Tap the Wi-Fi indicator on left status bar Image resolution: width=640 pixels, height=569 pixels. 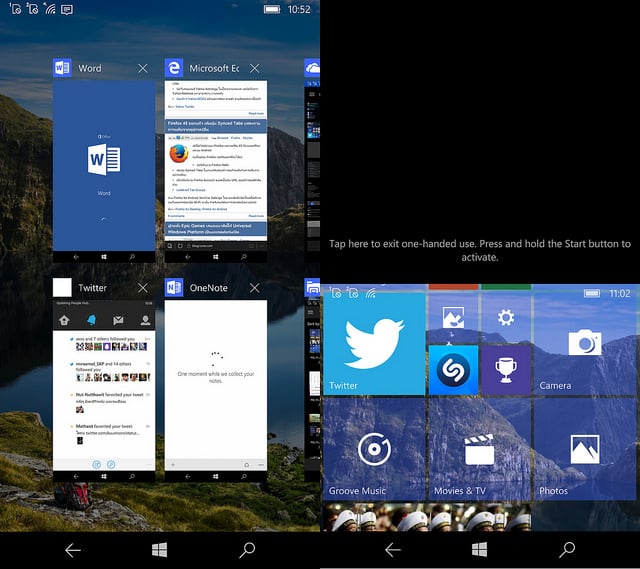(x=50, y=9)
